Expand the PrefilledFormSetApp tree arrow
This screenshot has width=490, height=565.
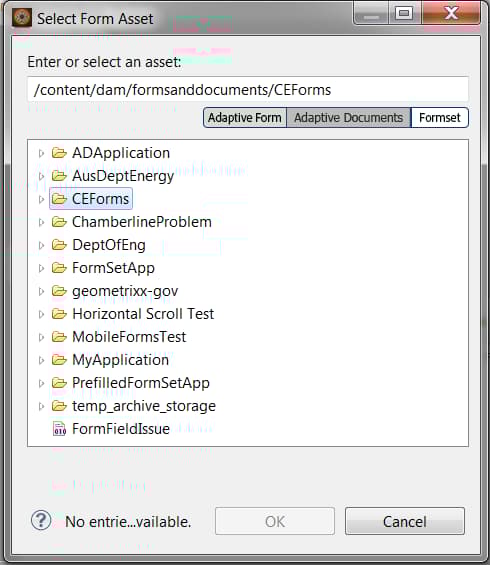pos(41,383)
